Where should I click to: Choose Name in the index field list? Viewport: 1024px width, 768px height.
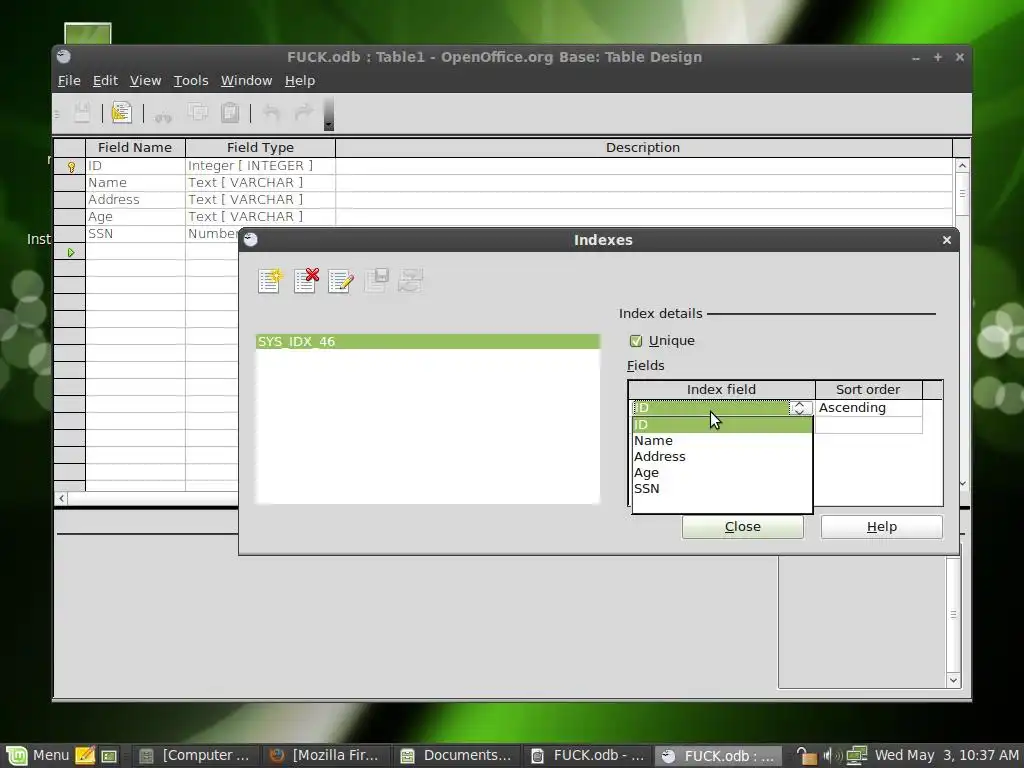click(x=722, y=441)
